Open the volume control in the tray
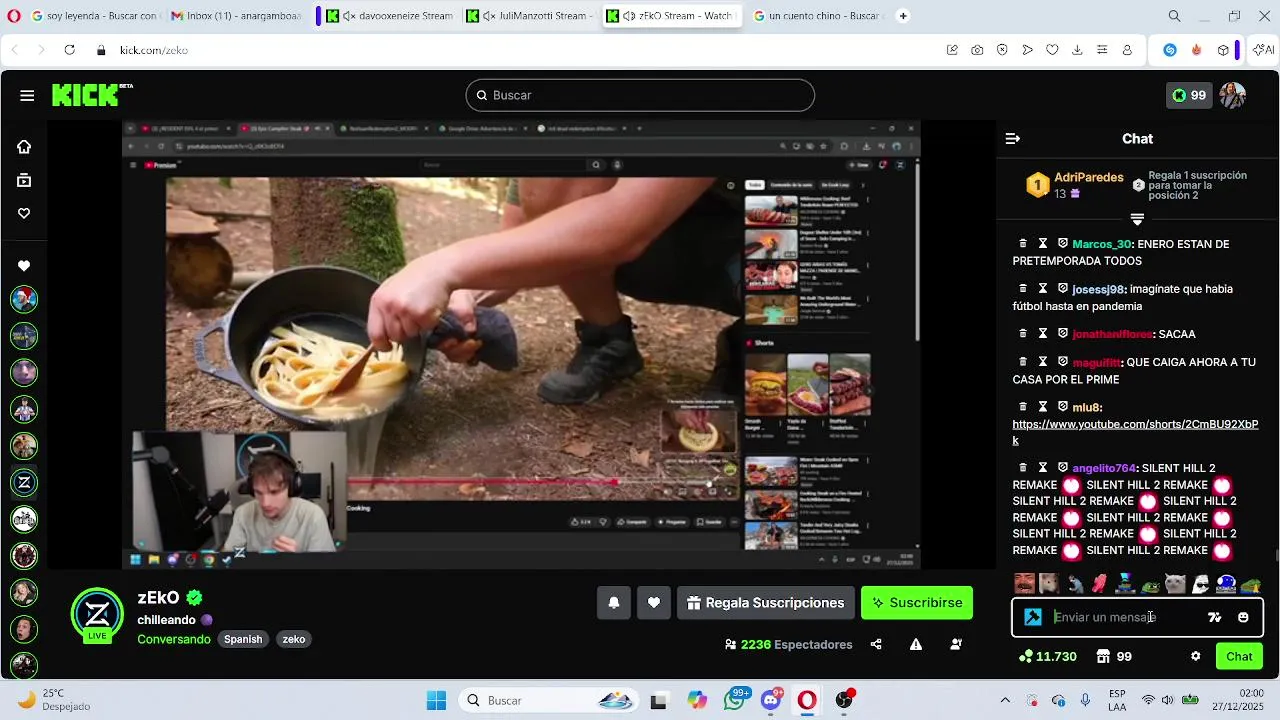1280x720 pixels. pyautogui.click(x=1167, y=700)
